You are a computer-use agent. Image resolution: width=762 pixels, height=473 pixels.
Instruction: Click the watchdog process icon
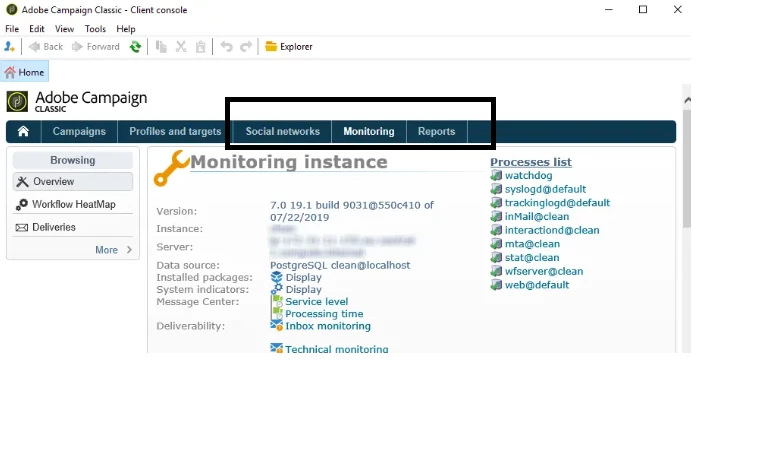[x=496, y=175]
